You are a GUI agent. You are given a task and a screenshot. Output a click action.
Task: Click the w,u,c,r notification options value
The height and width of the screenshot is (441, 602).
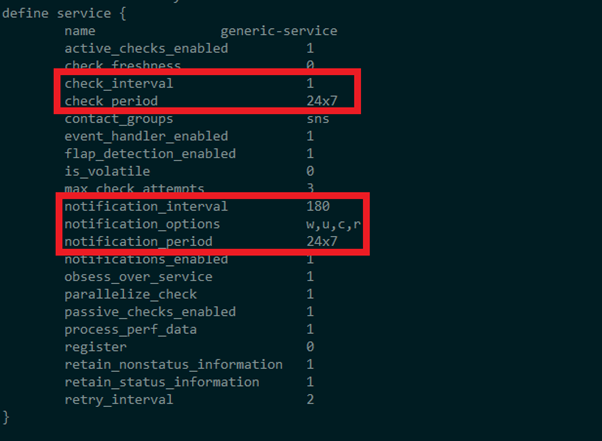coord(335,224)
